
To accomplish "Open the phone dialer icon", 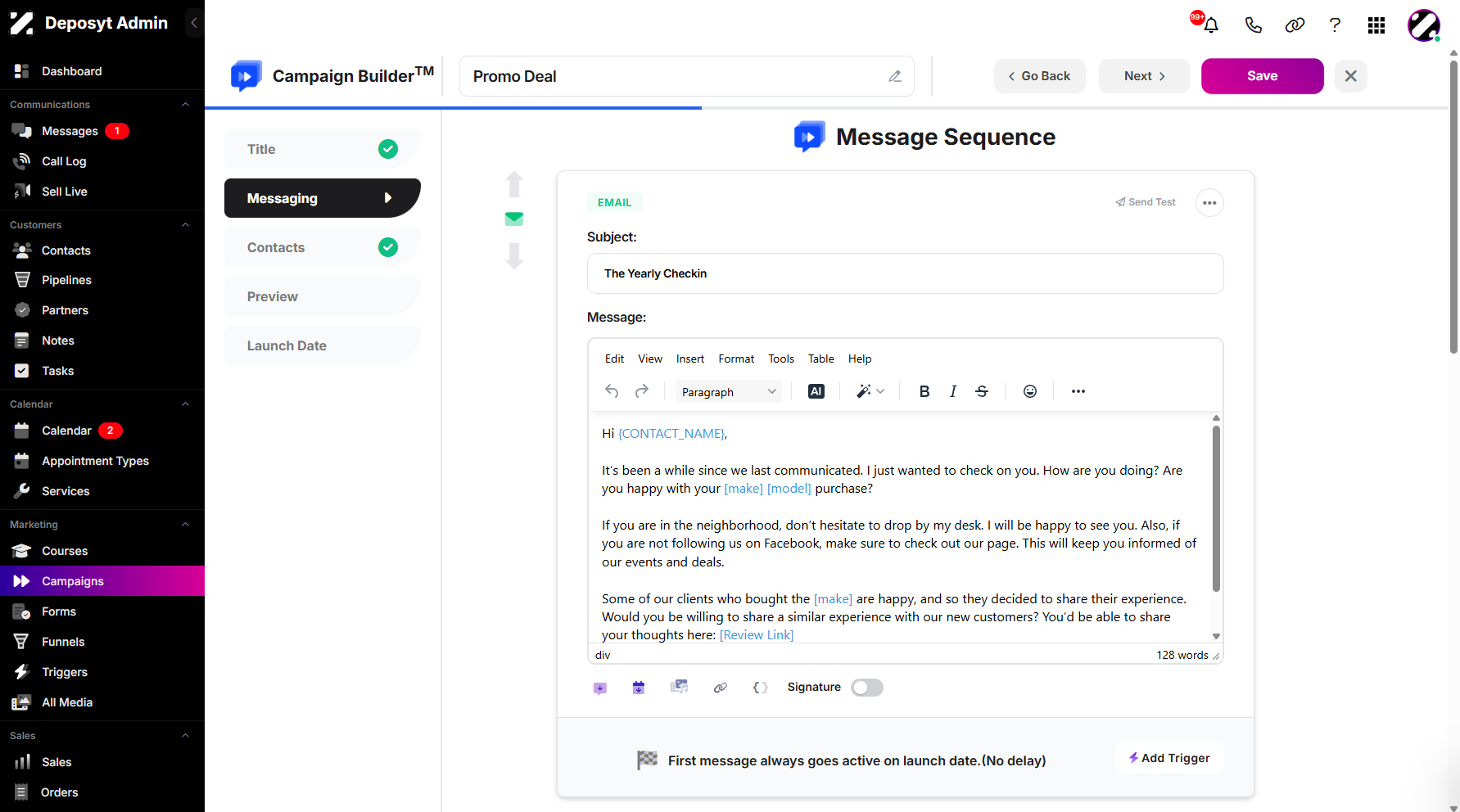I will [x=1253, y=25].
